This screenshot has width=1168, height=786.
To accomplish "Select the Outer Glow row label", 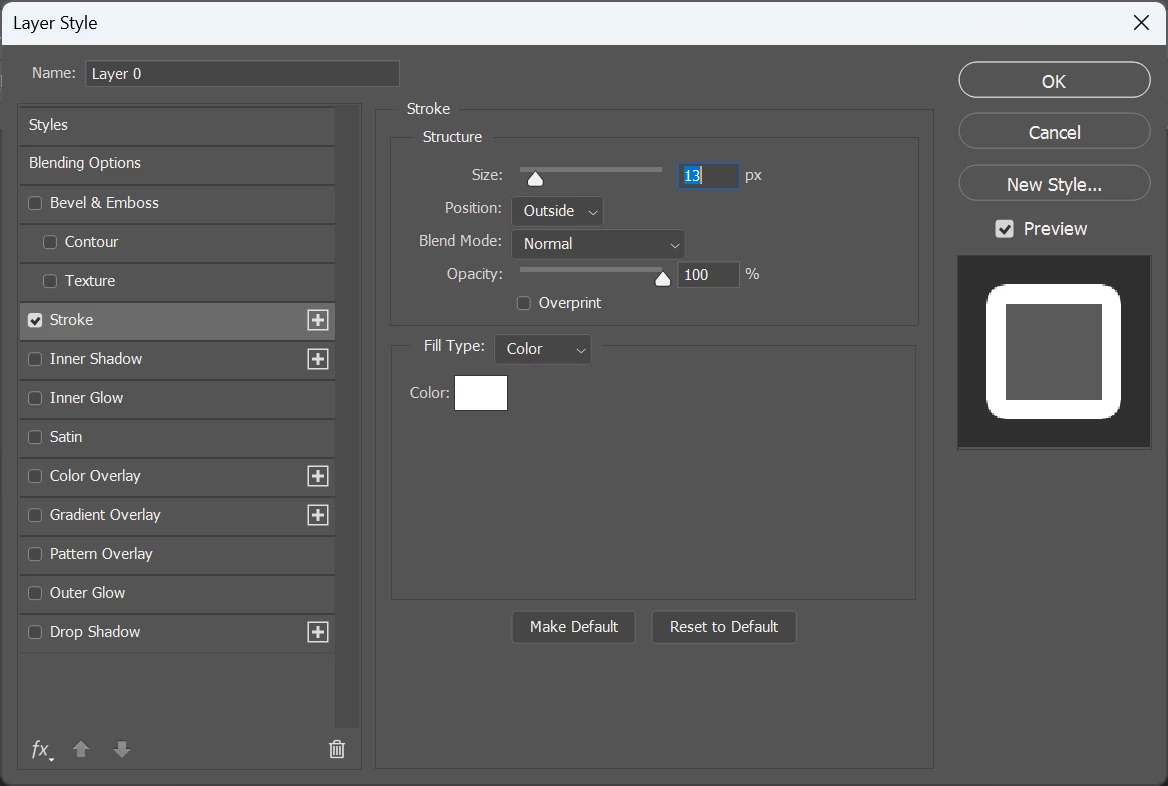I will pyautogui.click(x=87, y=593).
